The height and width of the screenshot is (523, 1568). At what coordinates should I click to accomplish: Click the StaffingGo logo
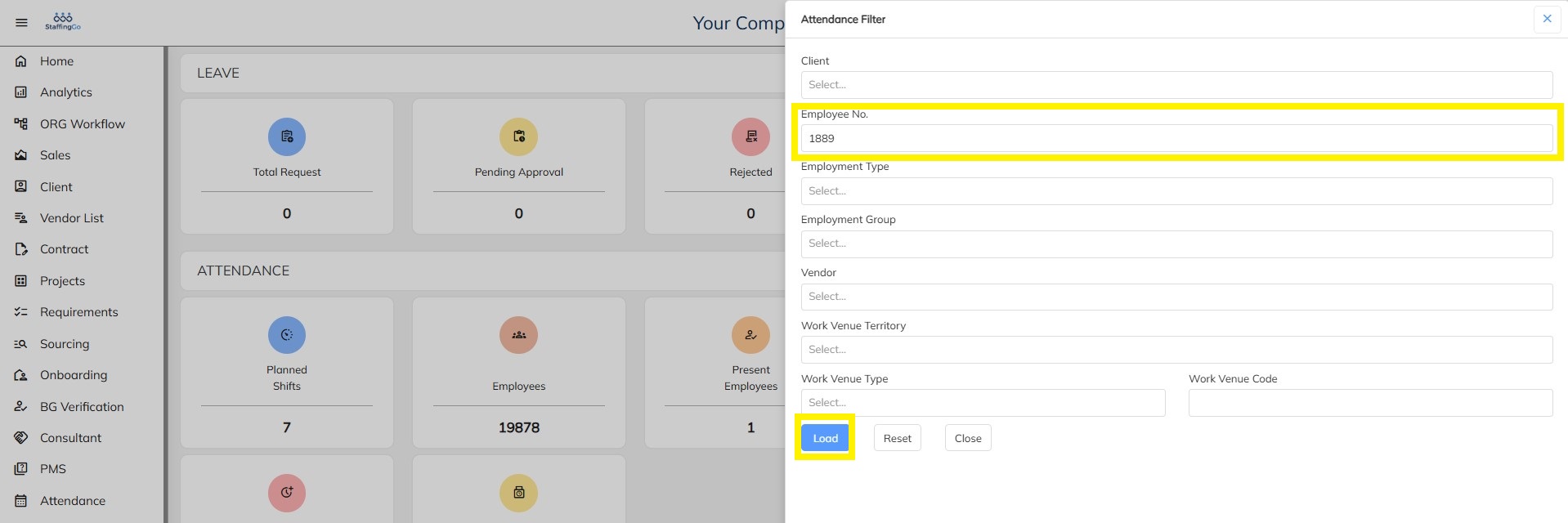click(63, 21)
